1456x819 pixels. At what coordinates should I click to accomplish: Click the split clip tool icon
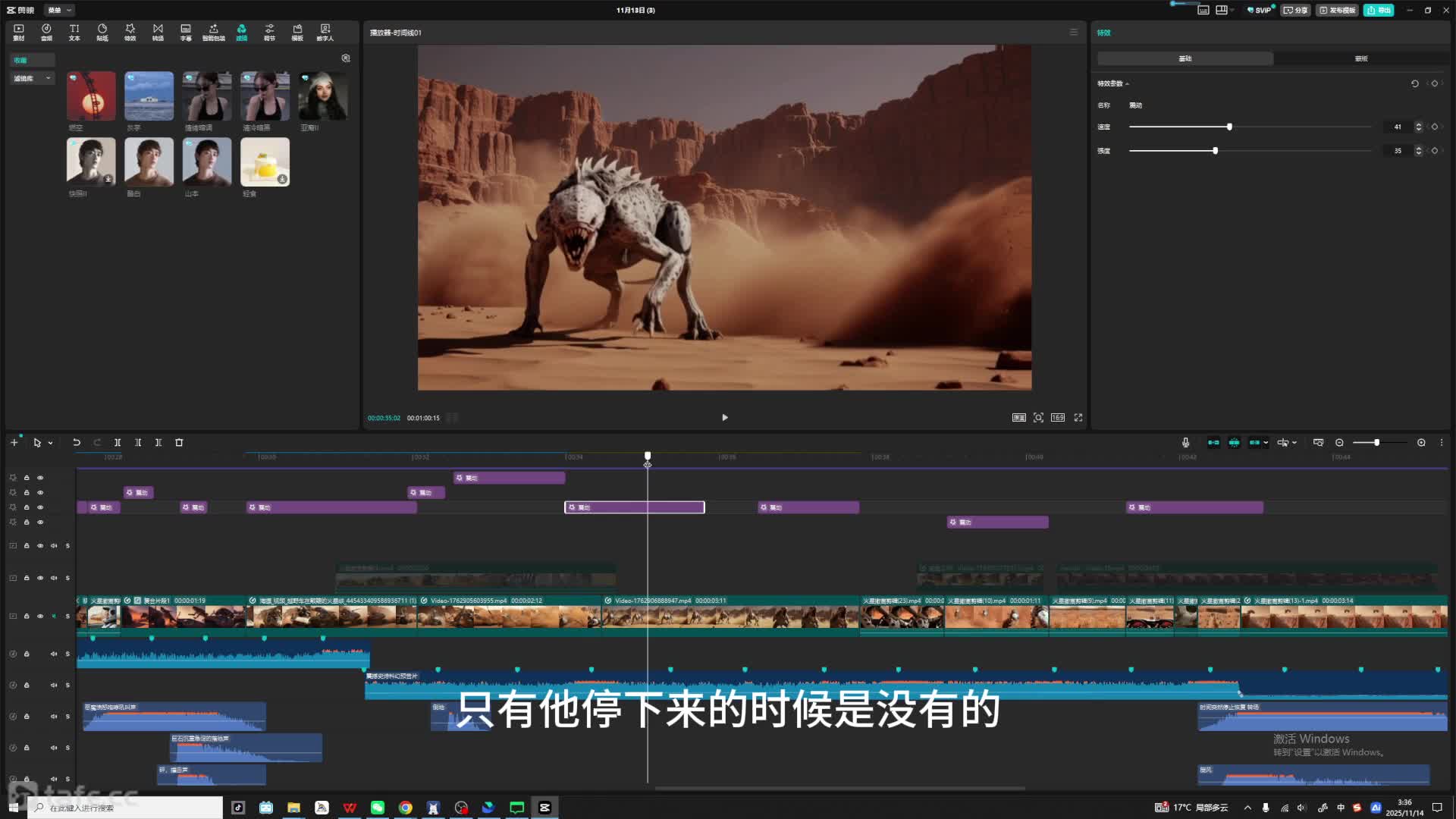pos(118,442)
